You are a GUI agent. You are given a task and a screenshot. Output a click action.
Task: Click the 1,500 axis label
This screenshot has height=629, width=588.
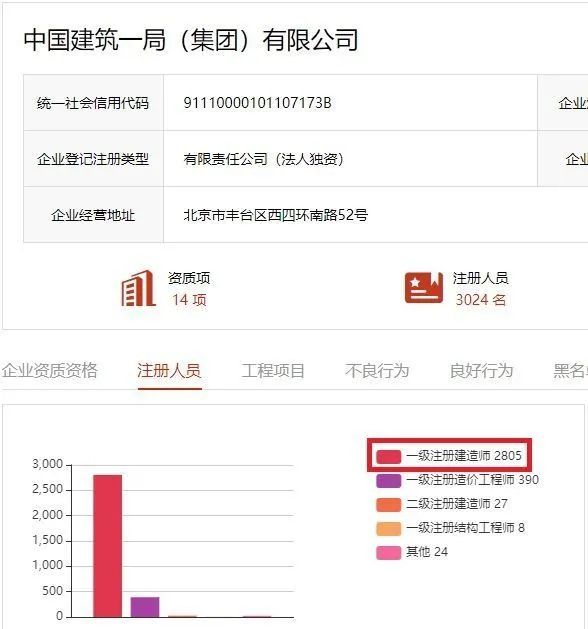47,540
